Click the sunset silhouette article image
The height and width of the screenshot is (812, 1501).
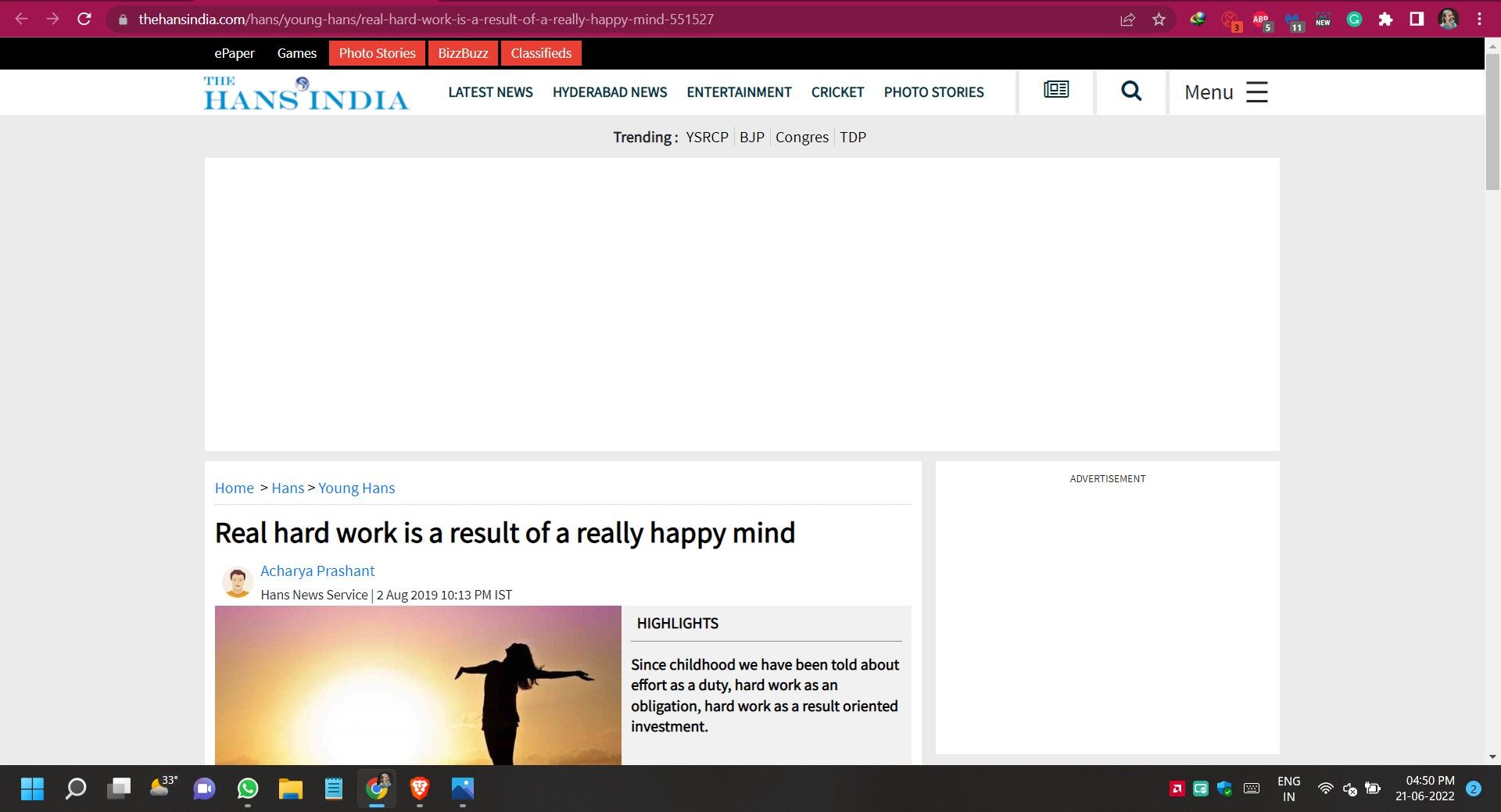[417, 685]
